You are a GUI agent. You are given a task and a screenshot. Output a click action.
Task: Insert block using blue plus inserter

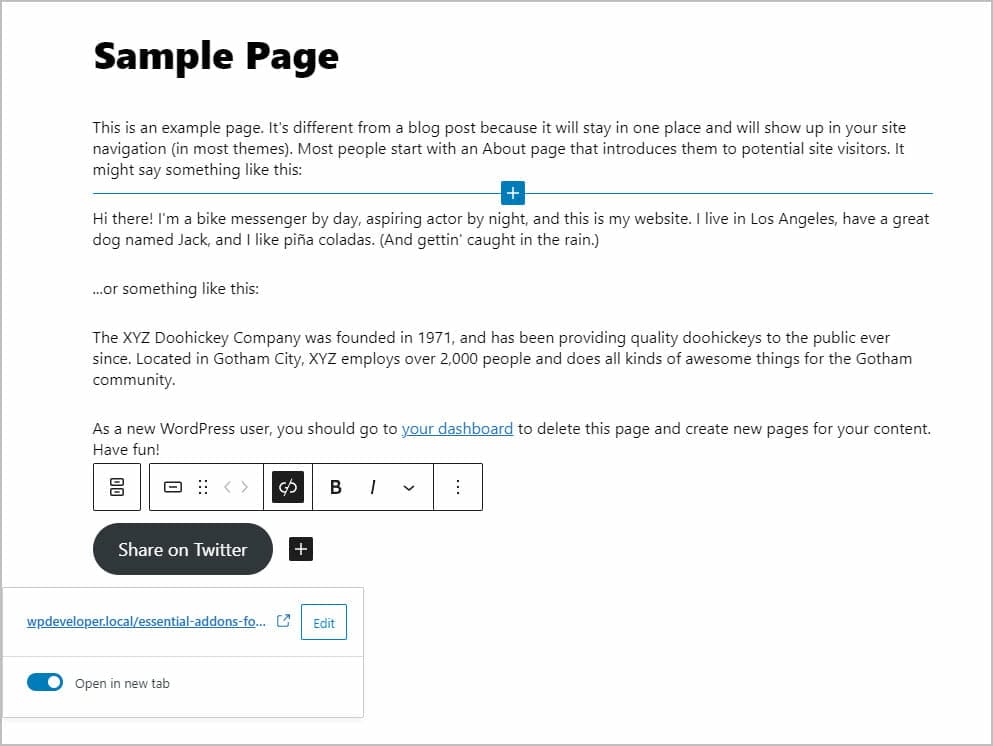[513, 193]
